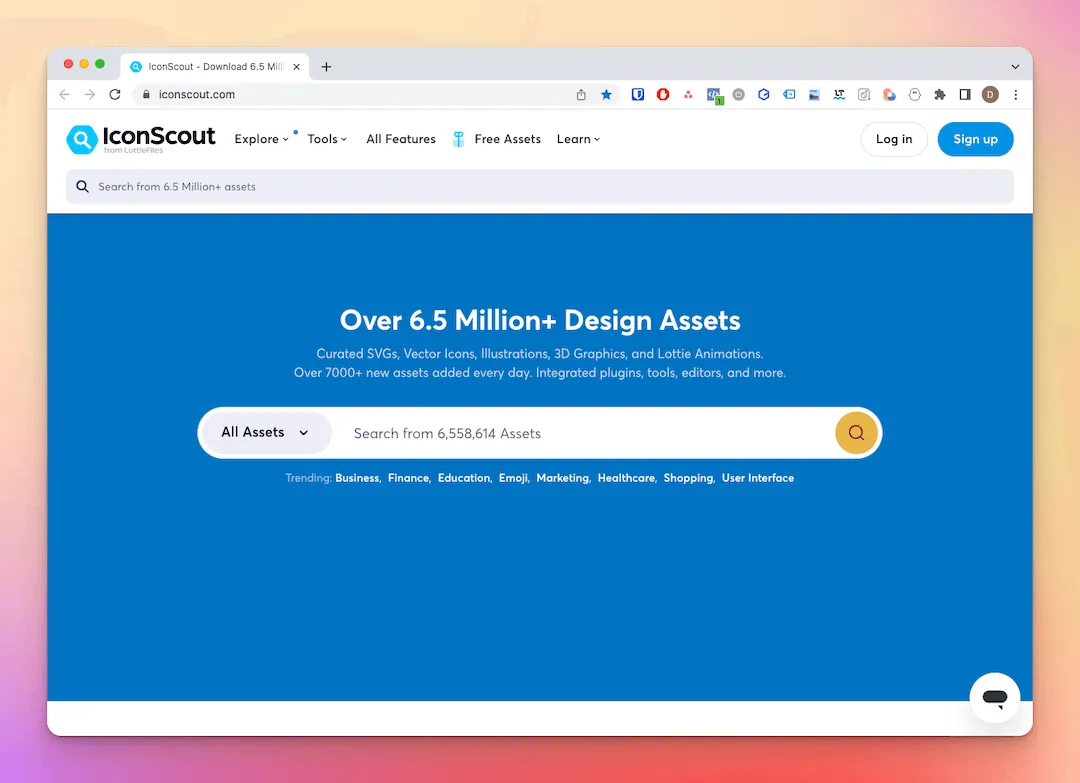Click the Business trending link
The image size is (1080, 783).
357,478
